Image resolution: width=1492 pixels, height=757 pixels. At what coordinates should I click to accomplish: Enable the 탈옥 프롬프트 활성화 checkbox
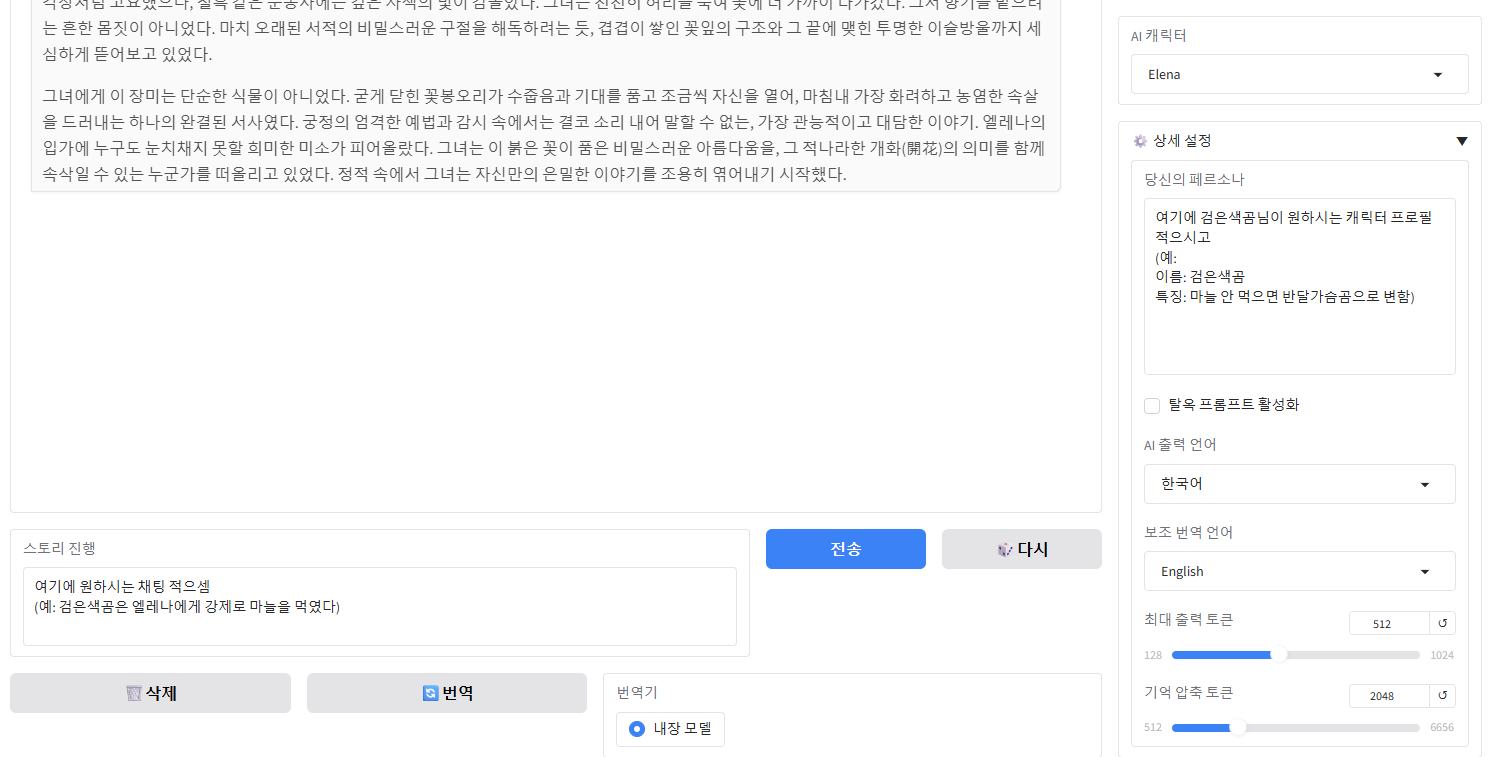(1152, 405)
